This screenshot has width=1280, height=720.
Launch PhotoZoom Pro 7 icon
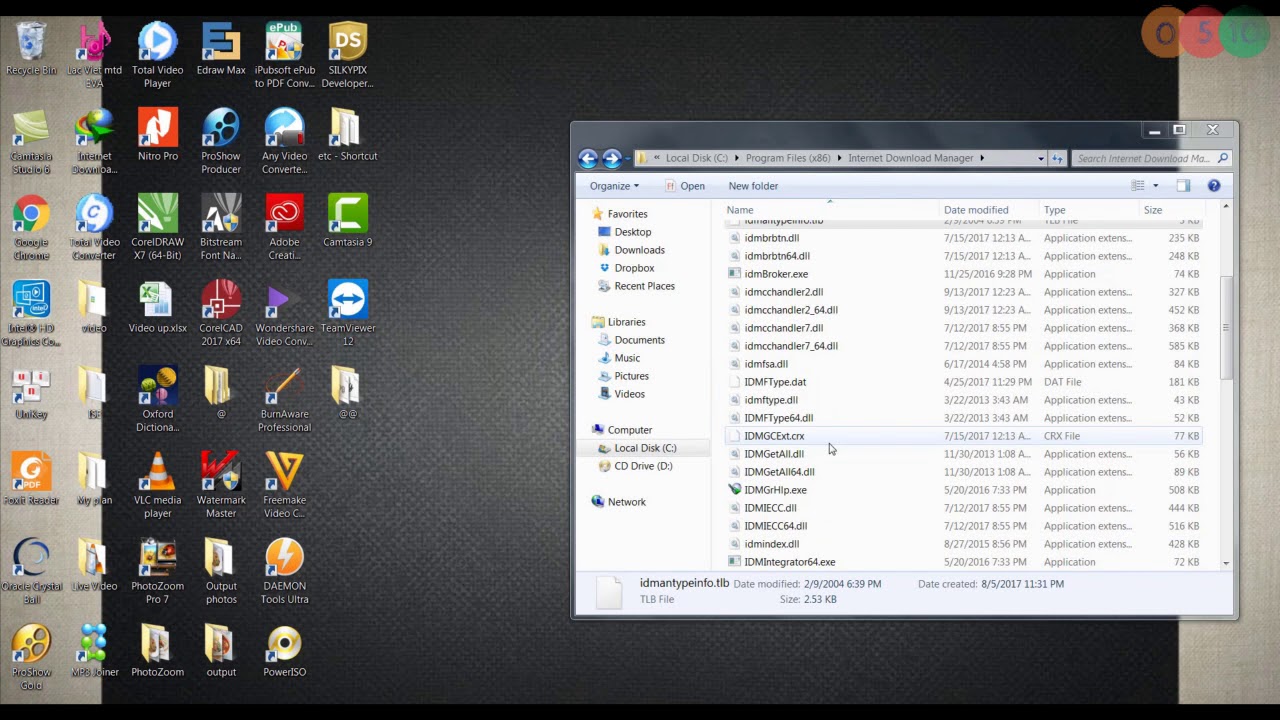[x=157, y=571]
